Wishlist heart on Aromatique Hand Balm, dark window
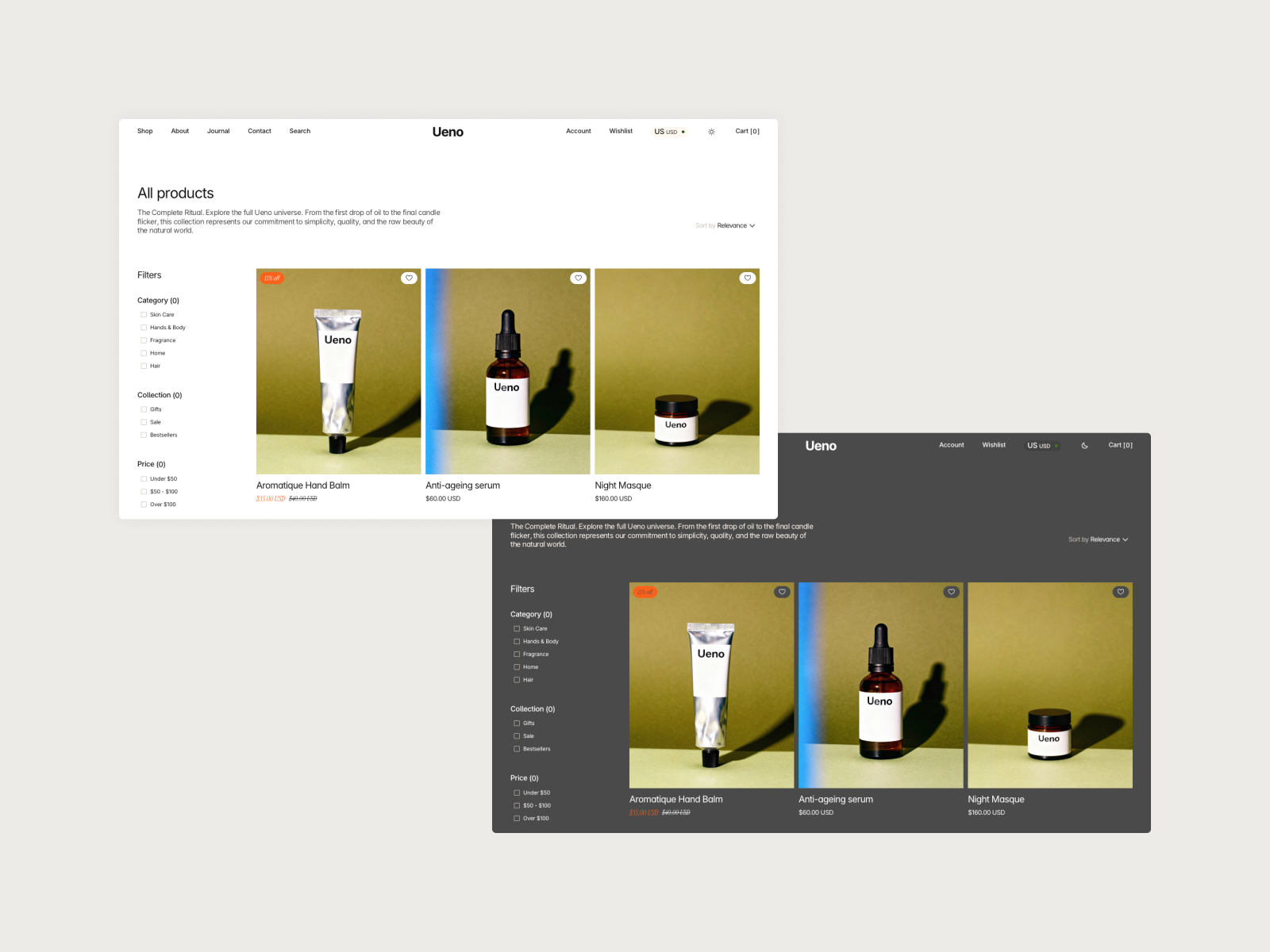The height and width of the screenshot is (952, 1270). [x=782, y=592]
